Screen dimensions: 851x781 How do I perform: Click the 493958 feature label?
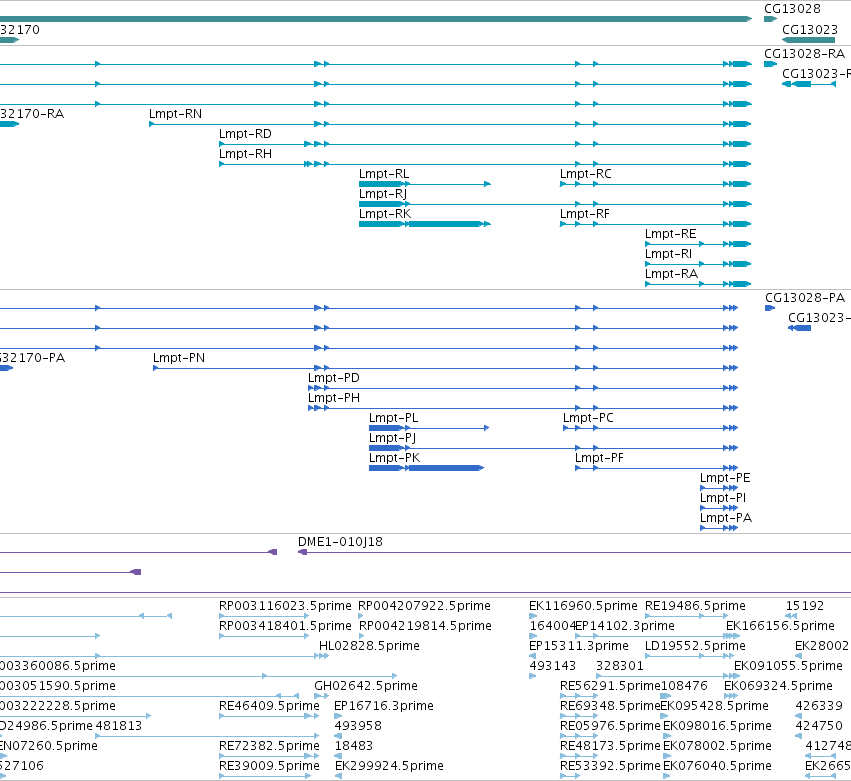(x=358, y=726)
